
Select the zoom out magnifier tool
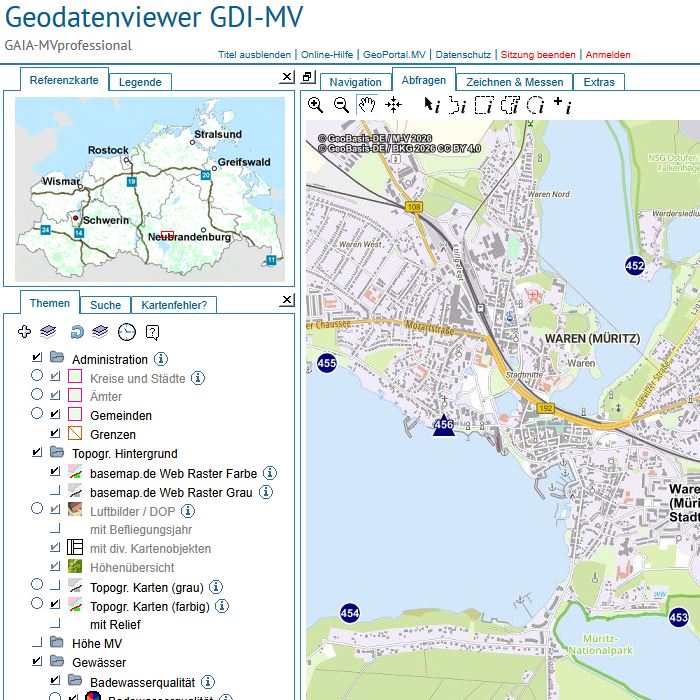(x=342, y=105)
